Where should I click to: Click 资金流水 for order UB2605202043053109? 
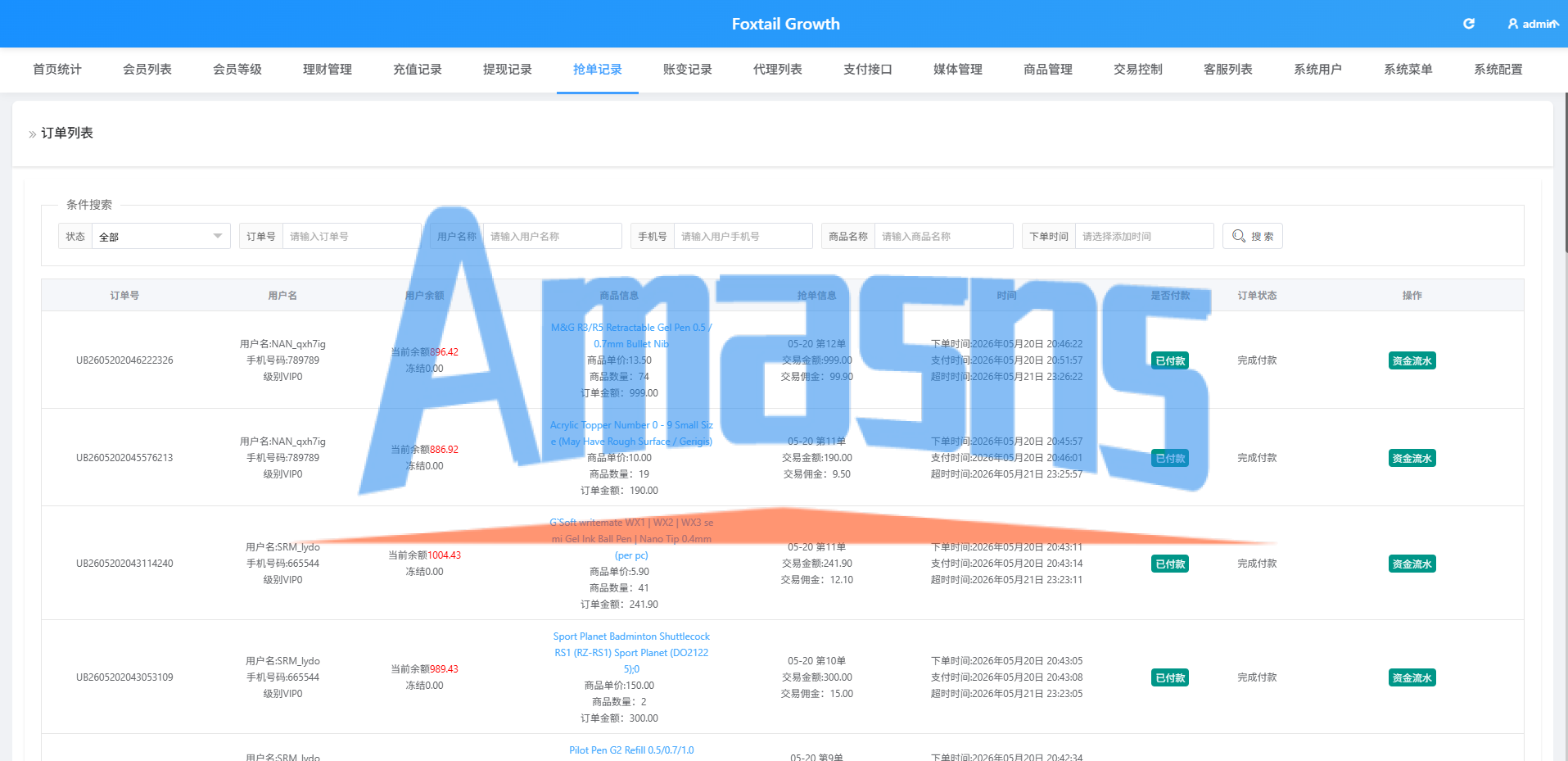pyautogui.click(x=1412, y=677)
